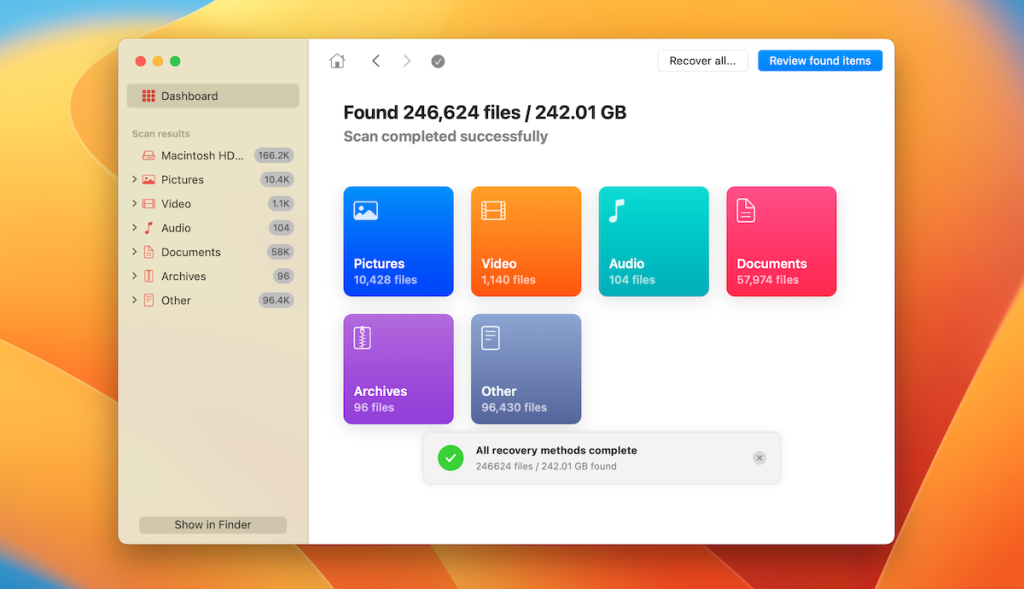Click the page icon on Documents card
Image resolution: width=1024 pixels, height=589 pixels.
click(x=746, y=210)
